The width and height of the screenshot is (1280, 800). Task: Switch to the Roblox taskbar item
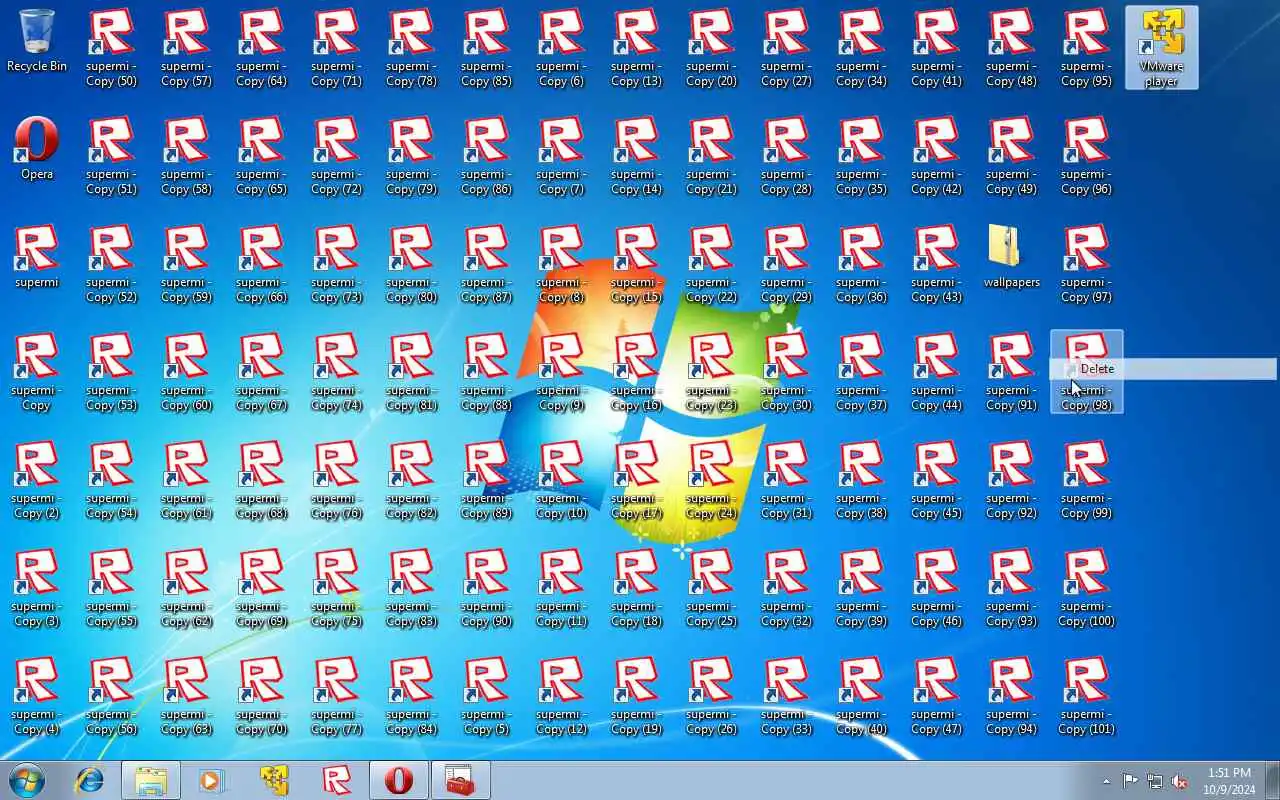tap(337, 780)
